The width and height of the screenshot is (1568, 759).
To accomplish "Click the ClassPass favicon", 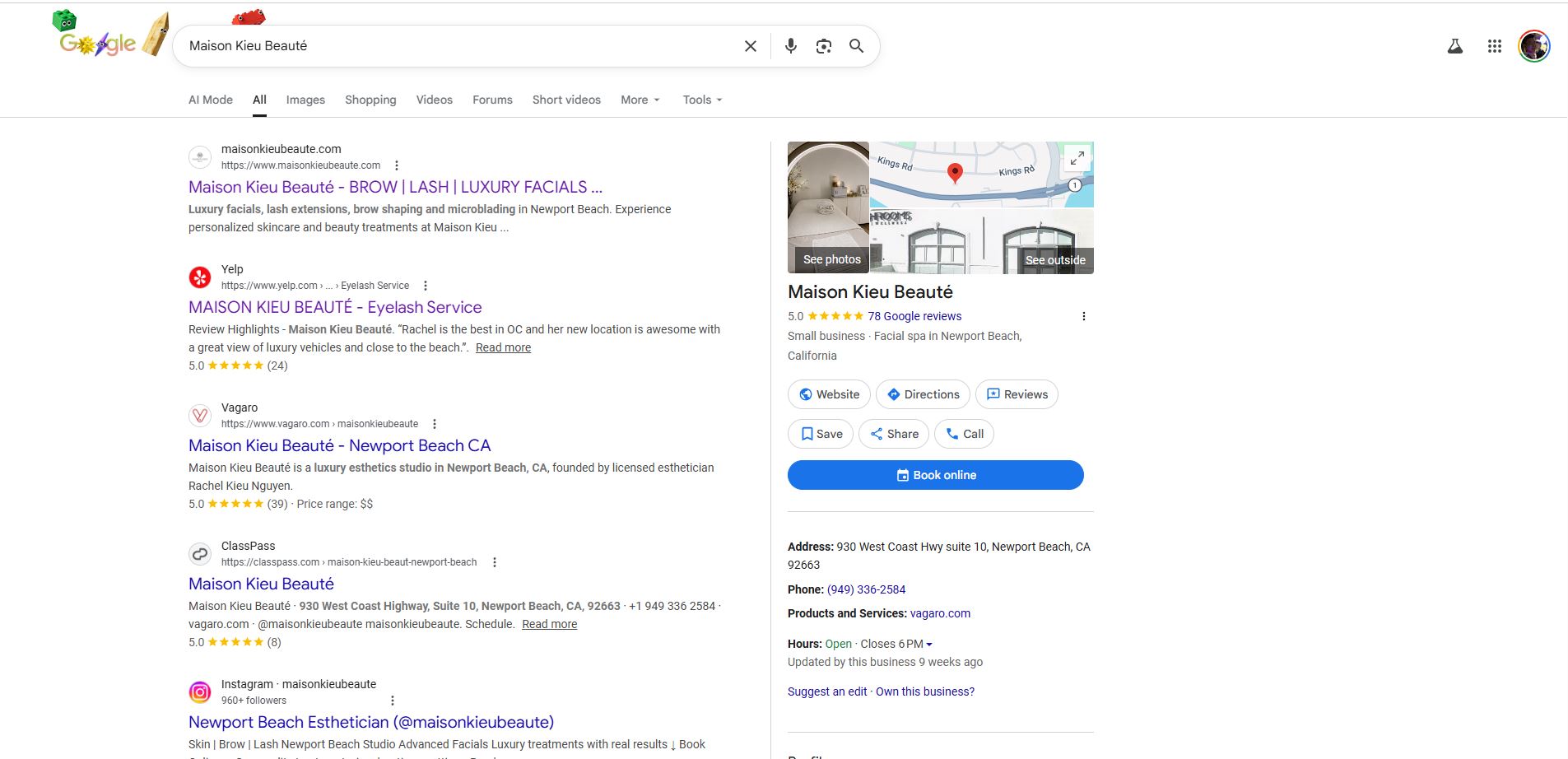I will point(200,554).
